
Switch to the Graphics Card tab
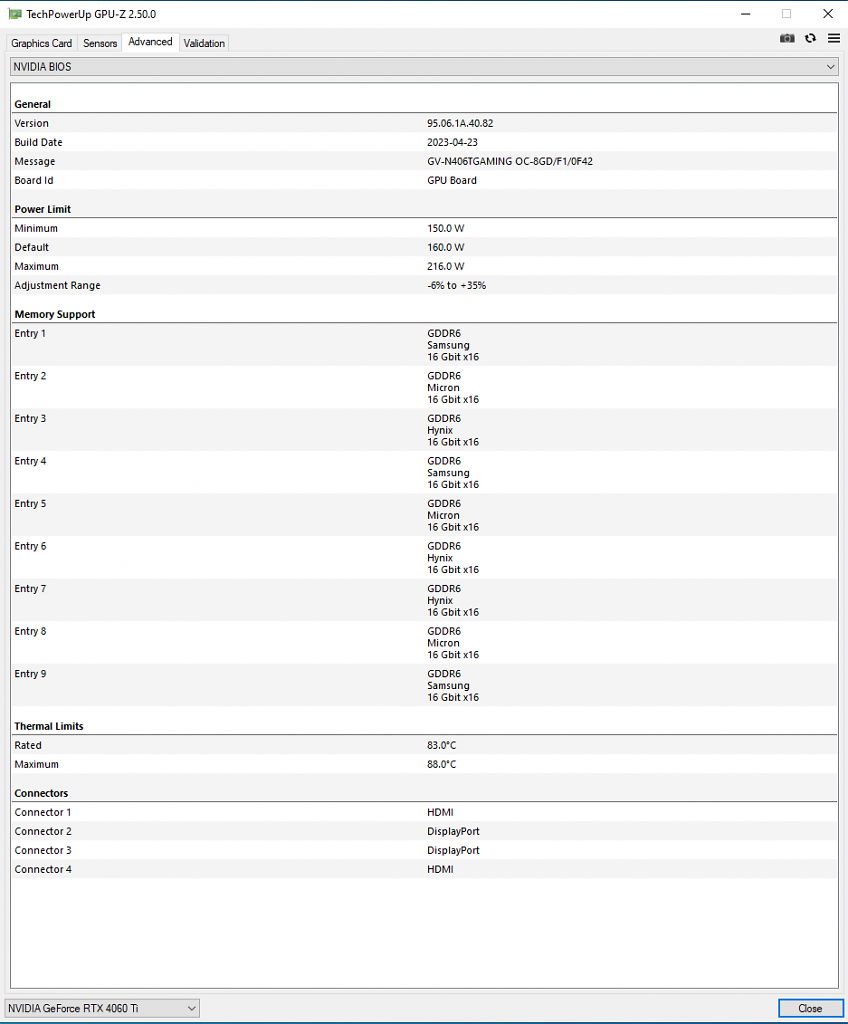tap(42, 43)
